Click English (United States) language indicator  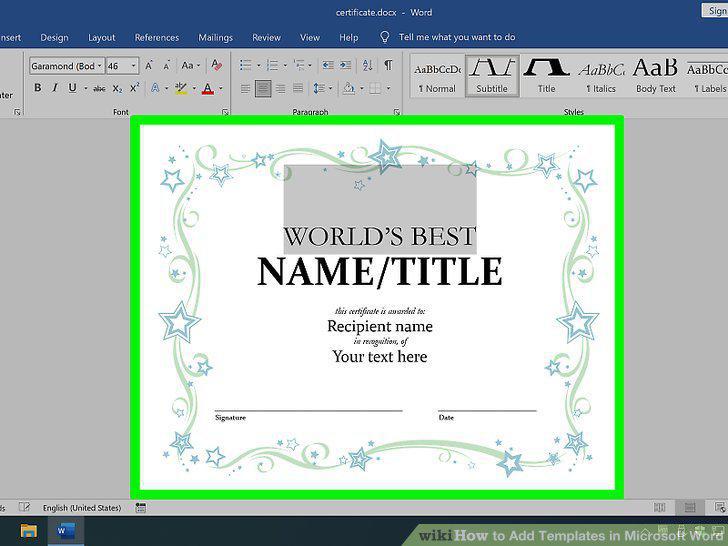click(x=82, y=507)
